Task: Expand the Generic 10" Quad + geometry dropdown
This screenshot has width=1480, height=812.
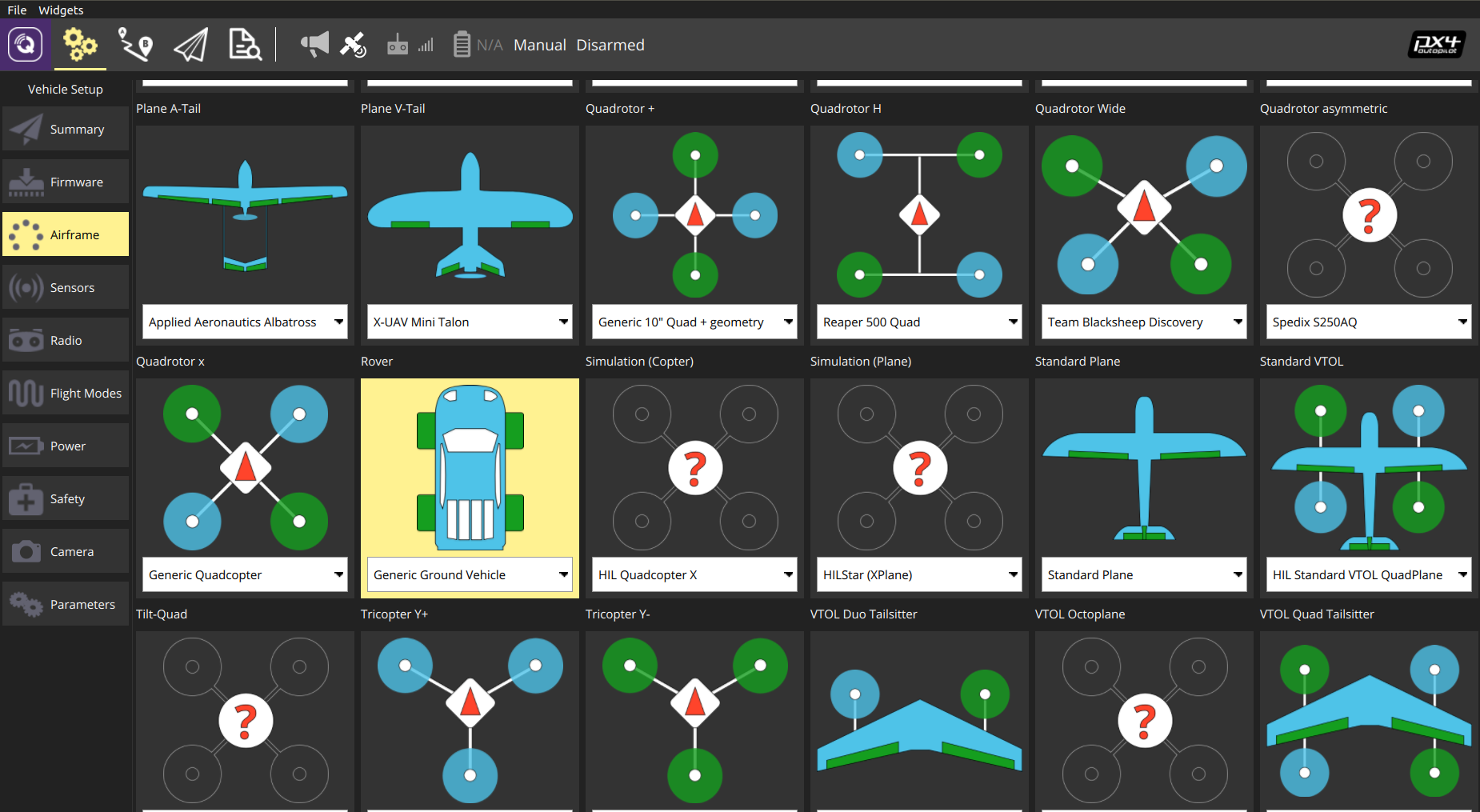Action: tap(694, 322)
